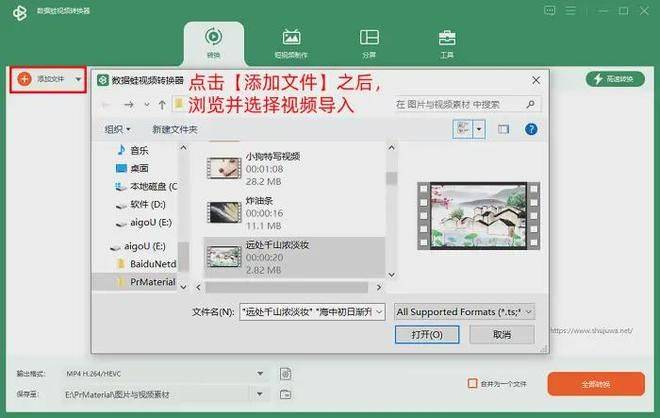This screenshot has width=660, height=418.
Task: Open the 组织 organize menu
Action: [x=117, y=129]
